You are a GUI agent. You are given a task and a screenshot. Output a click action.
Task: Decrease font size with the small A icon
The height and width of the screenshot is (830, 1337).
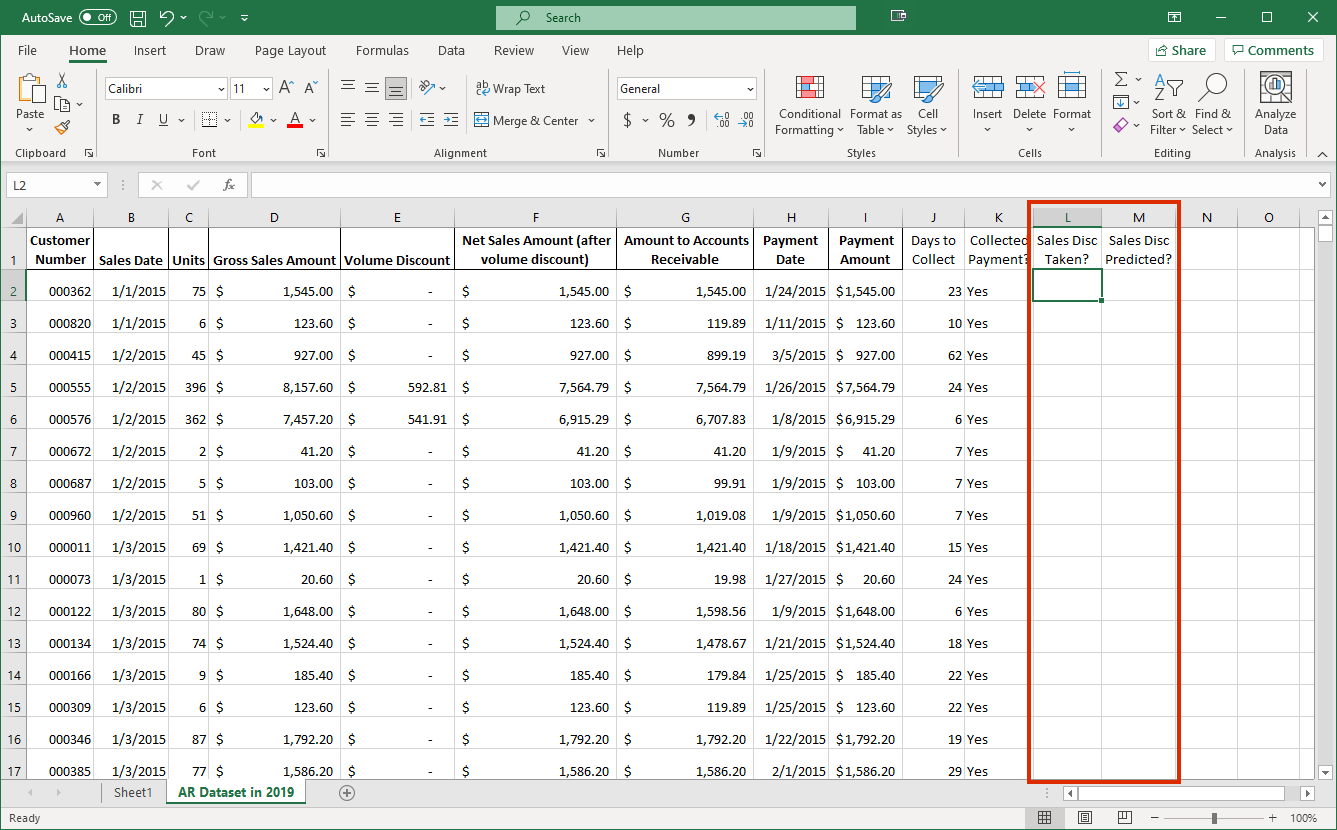tap(311, 89)
